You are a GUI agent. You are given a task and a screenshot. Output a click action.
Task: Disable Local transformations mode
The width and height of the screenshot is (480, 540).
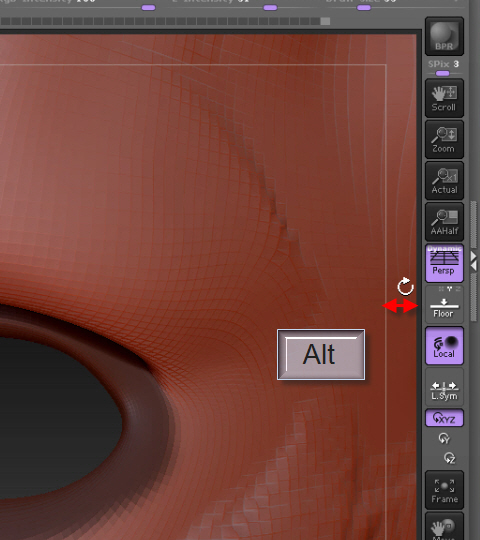[x=444, y=345]
